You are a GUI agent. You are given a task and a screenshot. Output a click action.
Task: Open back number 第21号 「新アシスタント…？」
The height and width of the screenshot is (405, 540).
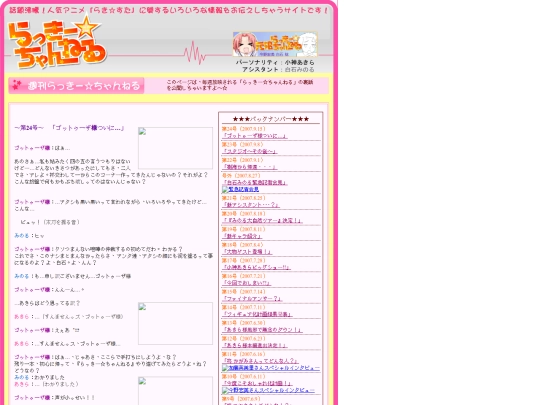[250, 205]
